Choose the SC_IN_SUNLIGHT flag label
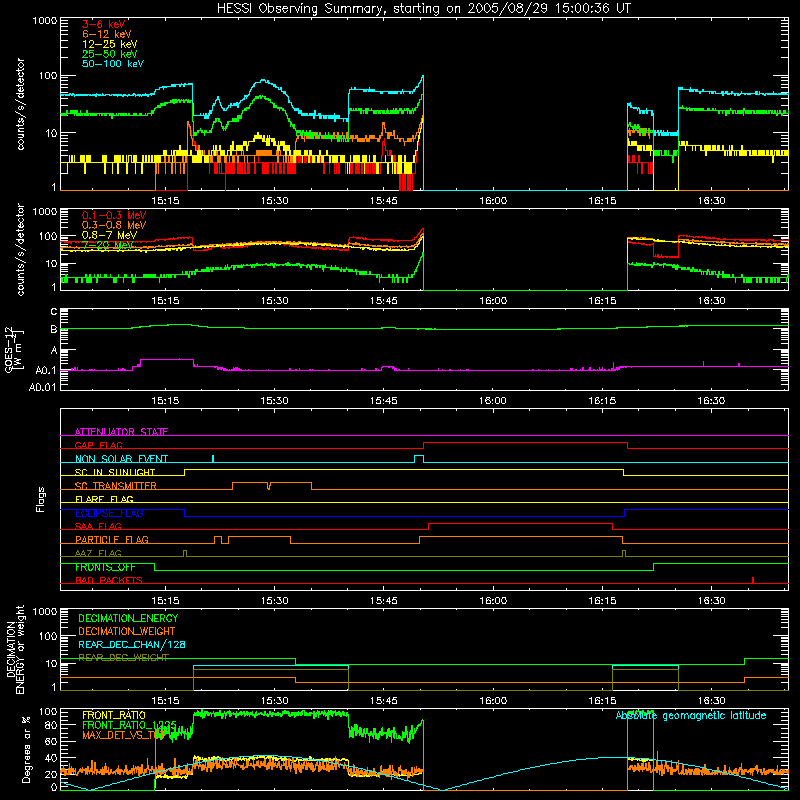 tap(115, 472)
